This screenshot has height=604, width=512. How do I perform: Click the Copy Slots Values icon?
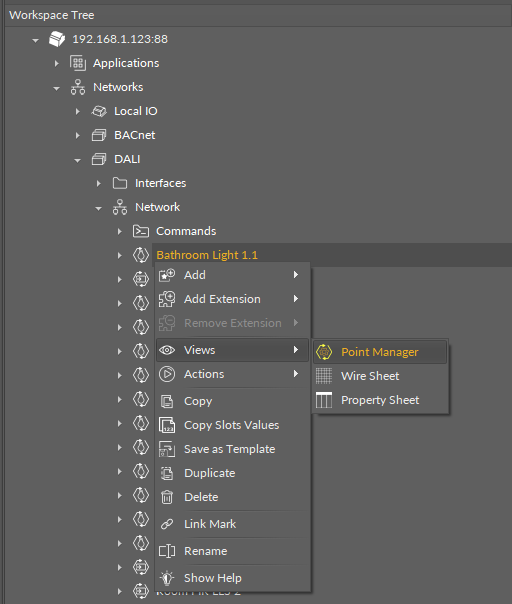tap(167, 425)
